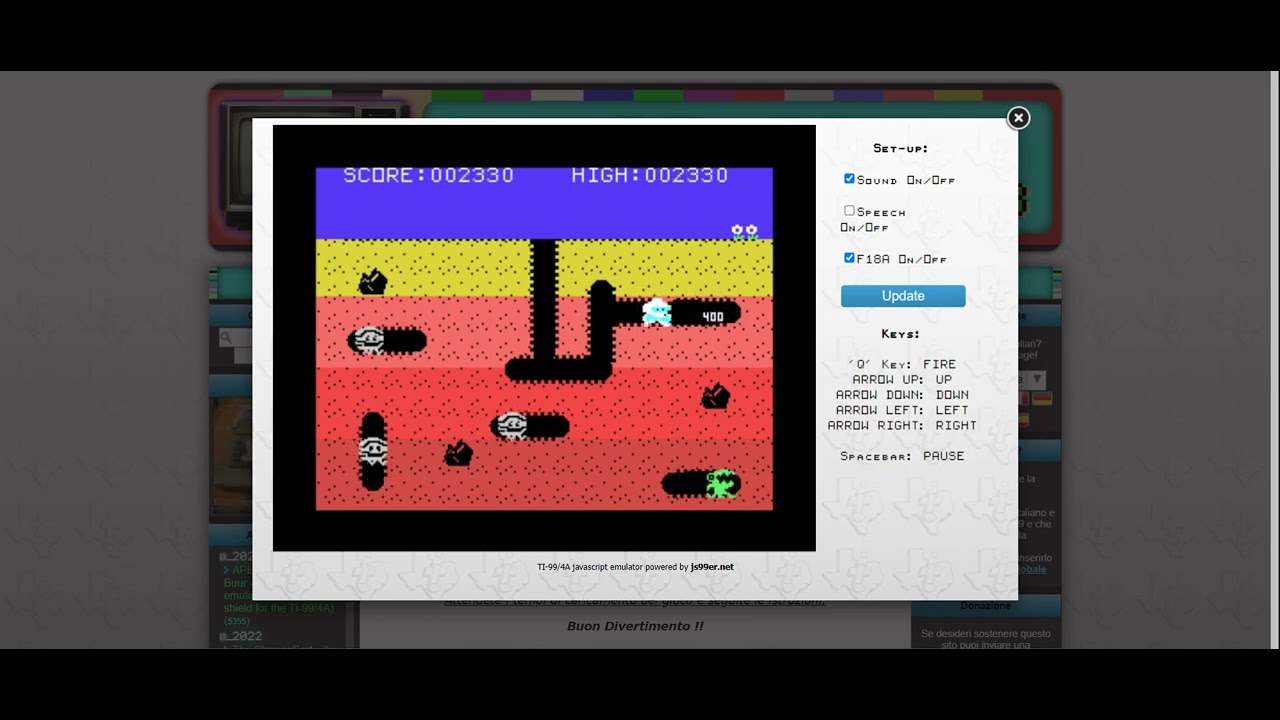Screen dimensions: 1280x720
Task: Click the blue Update button
Action: (903, 296)
